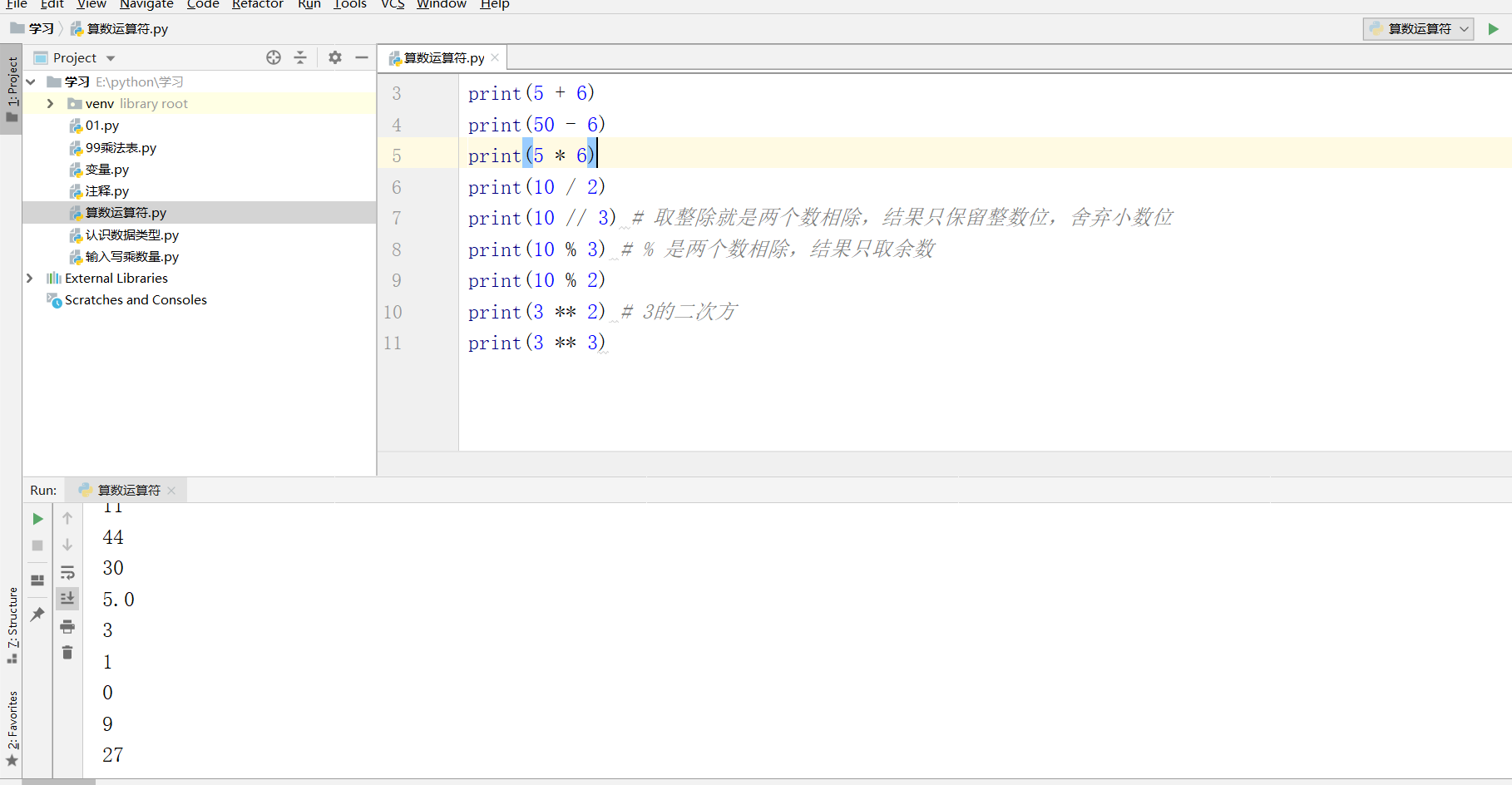Open Project panel settings gear
Image resolution: width=1512 pixels, height=785 pixels.
pos(335,57)
